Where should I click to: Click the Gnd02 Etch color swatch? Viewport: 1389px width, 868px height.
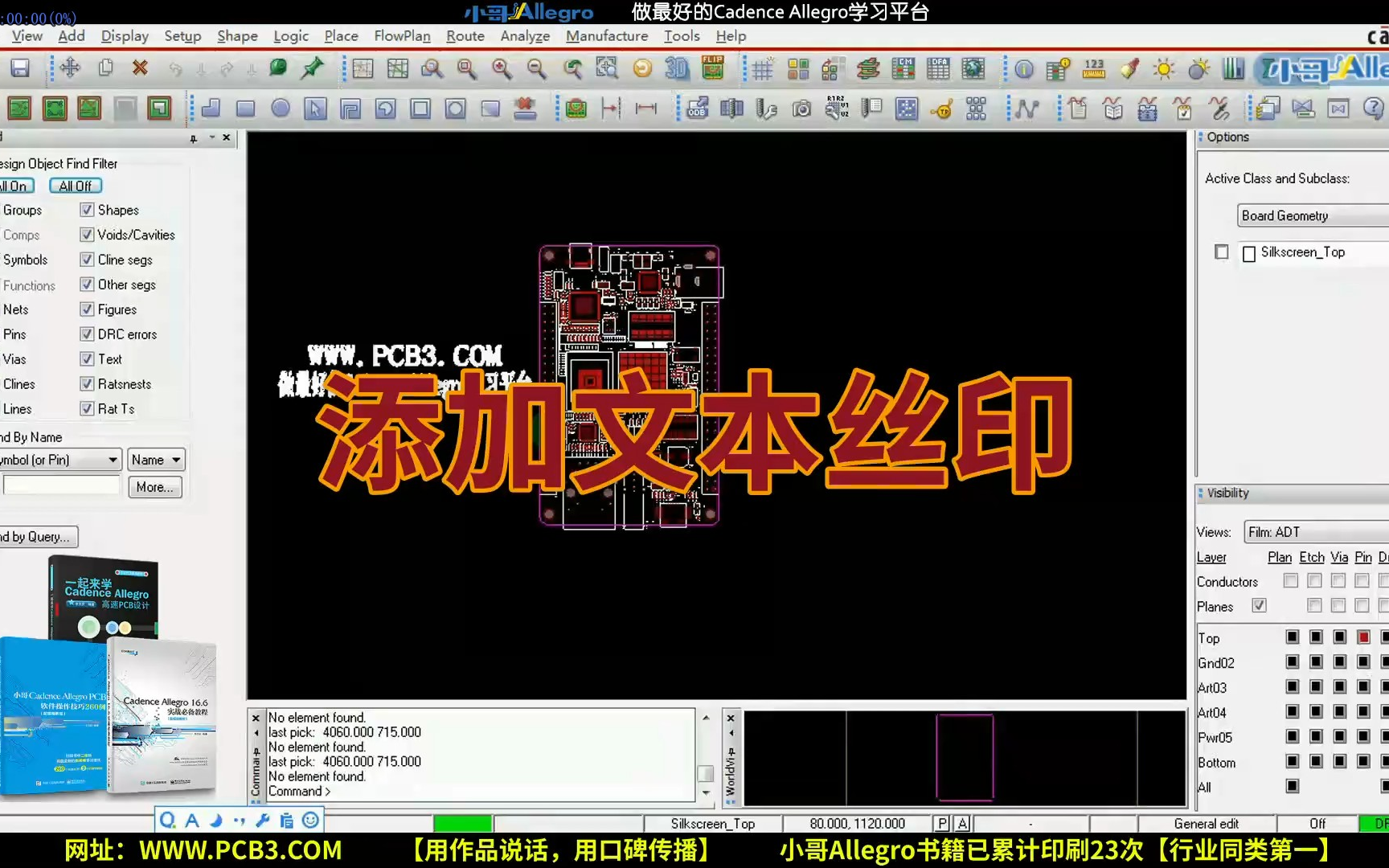tap(1316, 662)
